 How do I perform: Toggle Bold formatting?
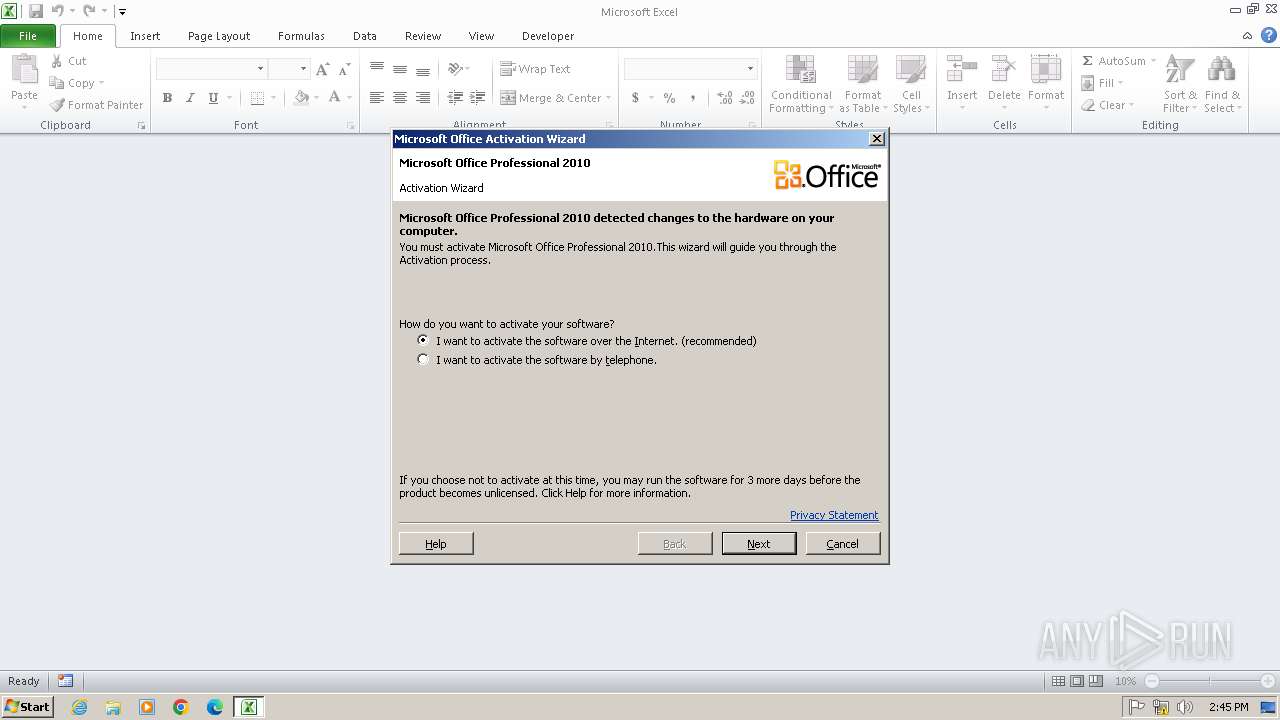[x=167, y=98]
